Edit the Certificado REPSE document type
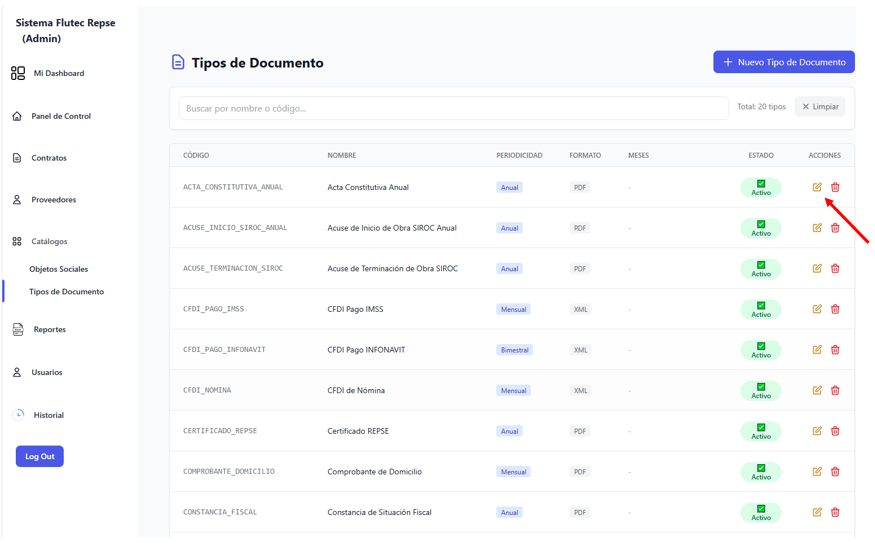This screenshot has height=550, width=875. pos(817,431)
